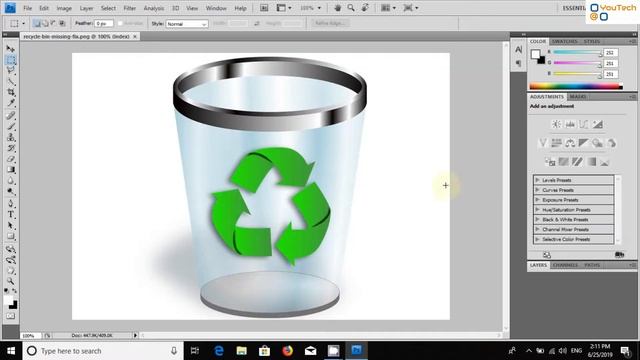Open the Style dropdown
The height and width of the screenshot is (360, 640).
[187, 24]
